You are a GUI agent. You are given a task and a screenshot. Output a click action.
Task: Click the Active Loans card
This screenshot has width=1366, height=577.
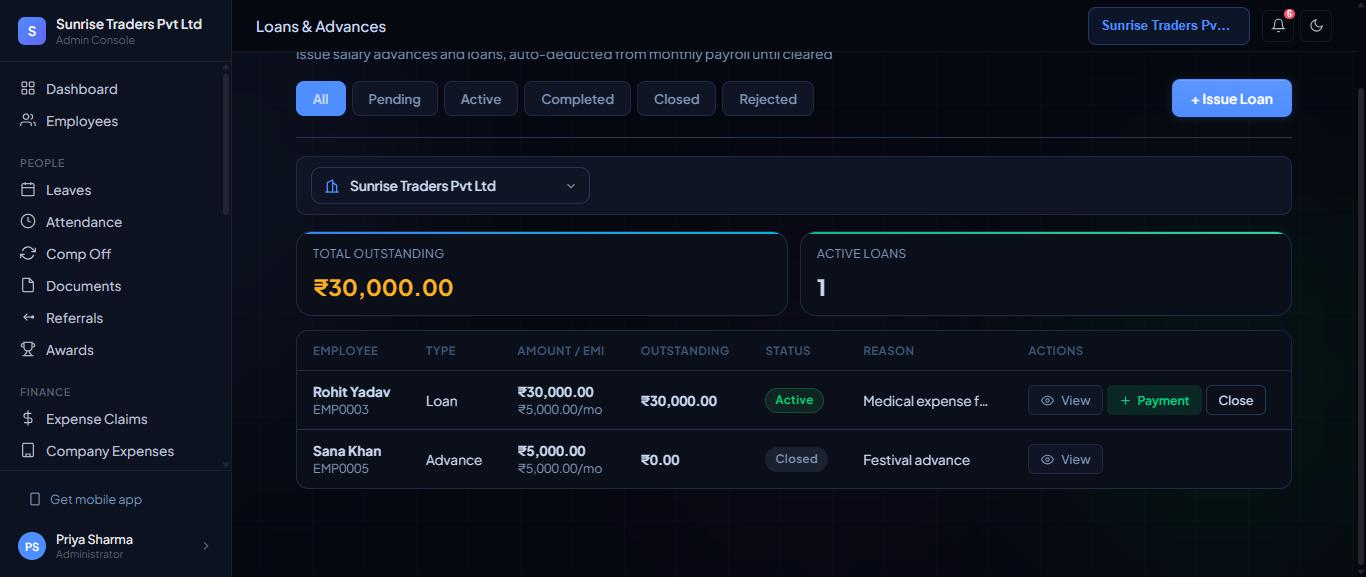pos(1046,274)
